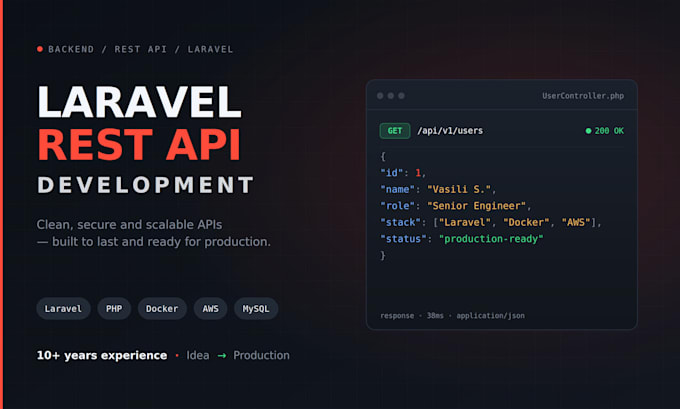The image size is (680, 409).
Task: Click the /api/v1/users endpoint path
Action: [450, 131]
